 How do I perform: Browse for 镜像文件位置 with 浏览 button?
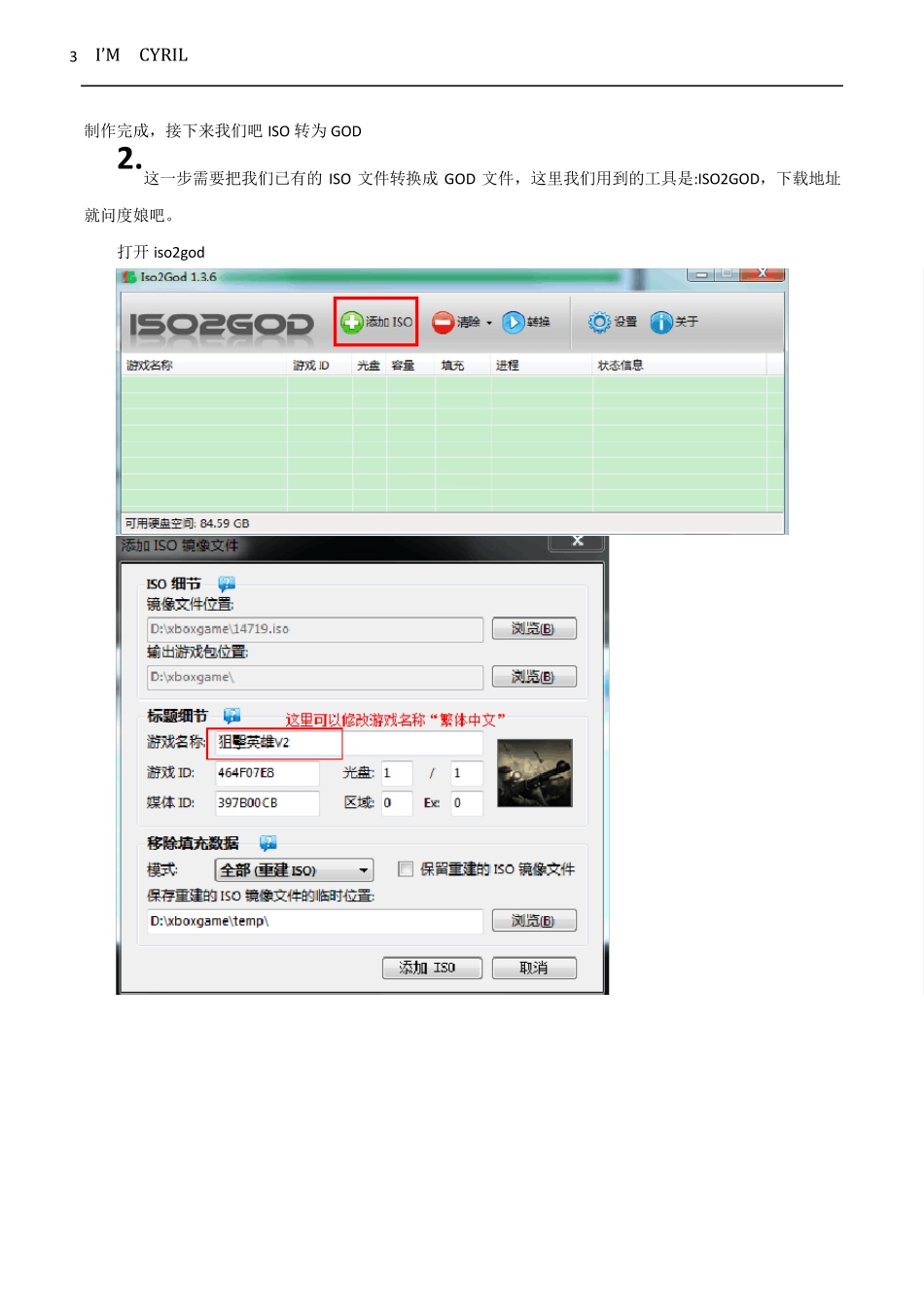click(534, 629)
